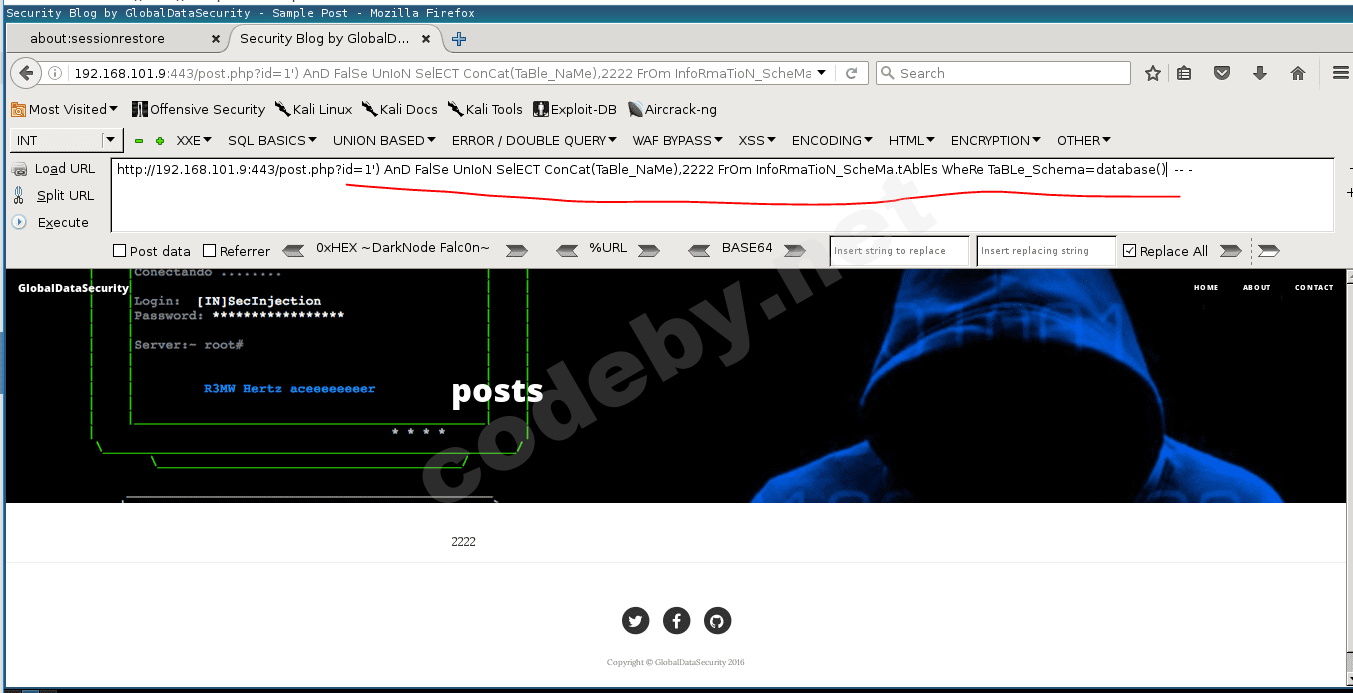Viewport: 1353px width, 693px height.
Task: Click the left arrow before %URL
Action: point(567,250)
